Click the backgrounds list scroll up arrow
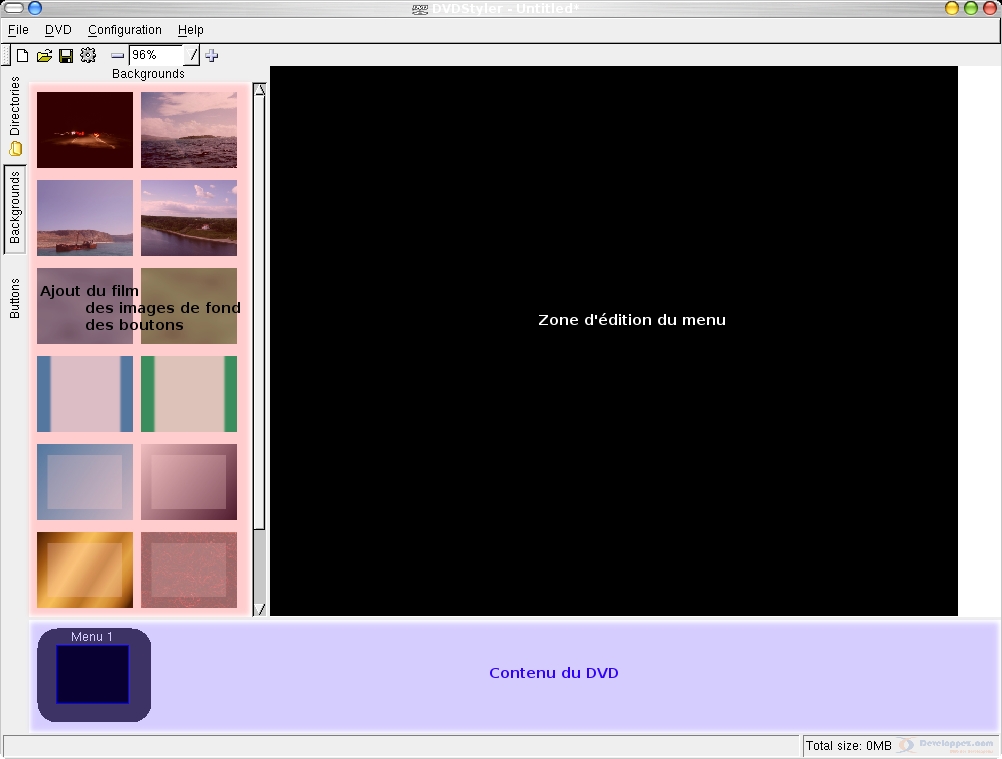This screenshot has width=1002, height=759. (x=260, y=89)
